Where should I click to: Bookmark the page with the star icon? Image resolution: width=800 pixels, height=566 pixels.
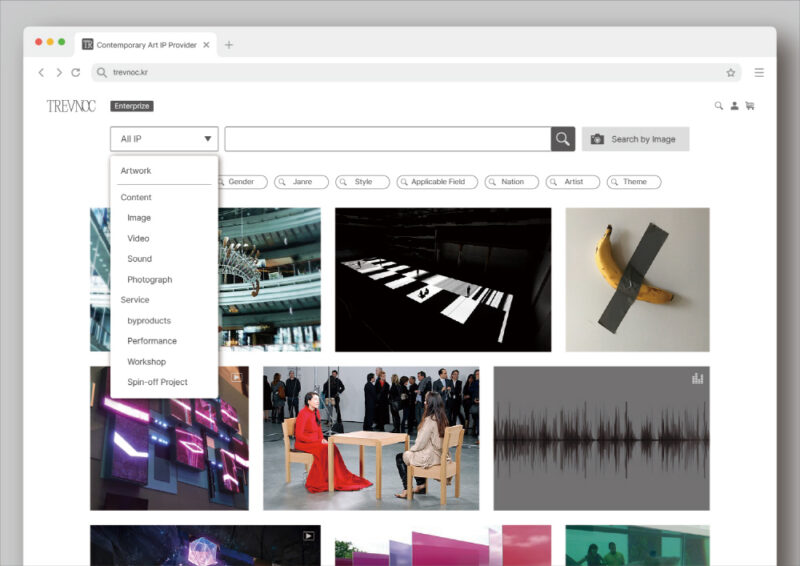pos(731,72)
